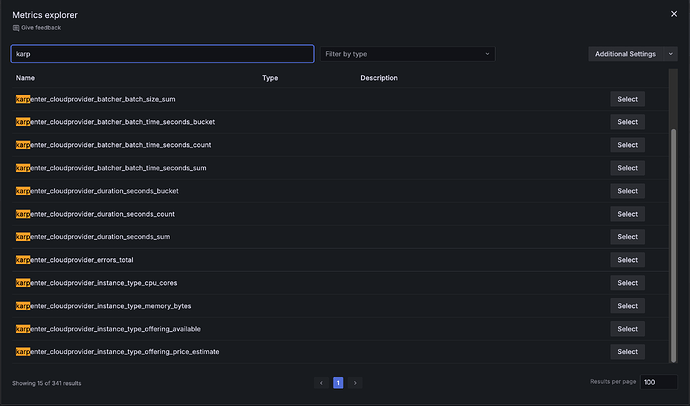Click karpenter_cloudprovider_duration_seconds_bucket name text
This screenshot has height=406, width=690.
click(97, 191)
